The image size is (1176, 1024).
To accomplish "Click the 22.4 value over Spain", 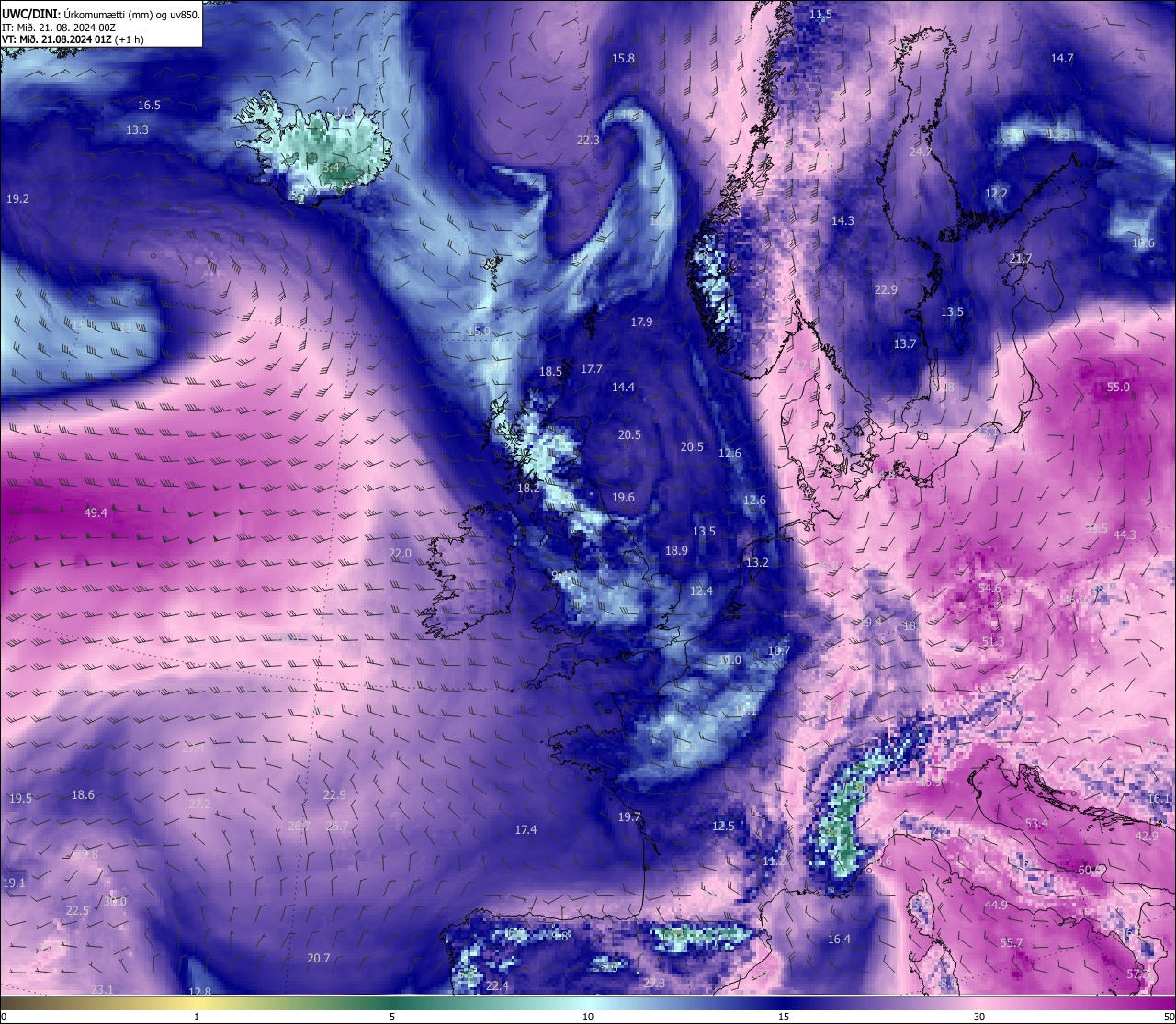I will click(497, 986).
